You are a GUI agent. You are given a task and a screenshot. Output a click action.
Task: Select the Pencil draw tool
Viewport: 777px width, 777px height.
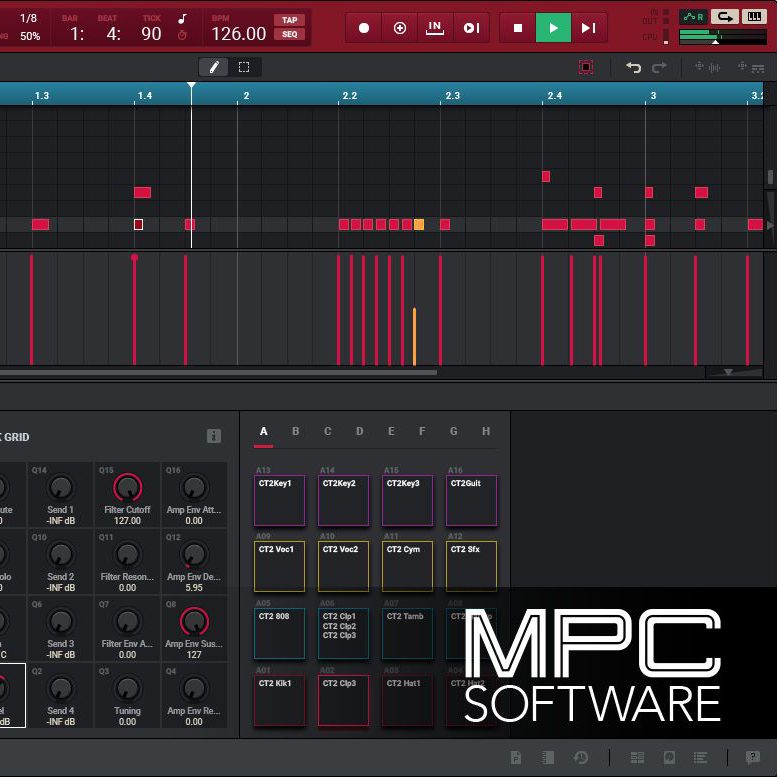point(214,67)
